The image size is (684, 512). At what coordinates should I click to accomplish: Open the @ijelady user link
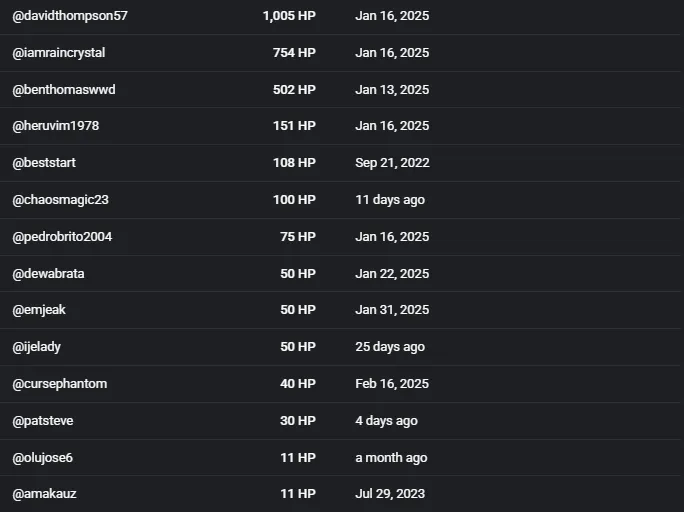[37, 347]
